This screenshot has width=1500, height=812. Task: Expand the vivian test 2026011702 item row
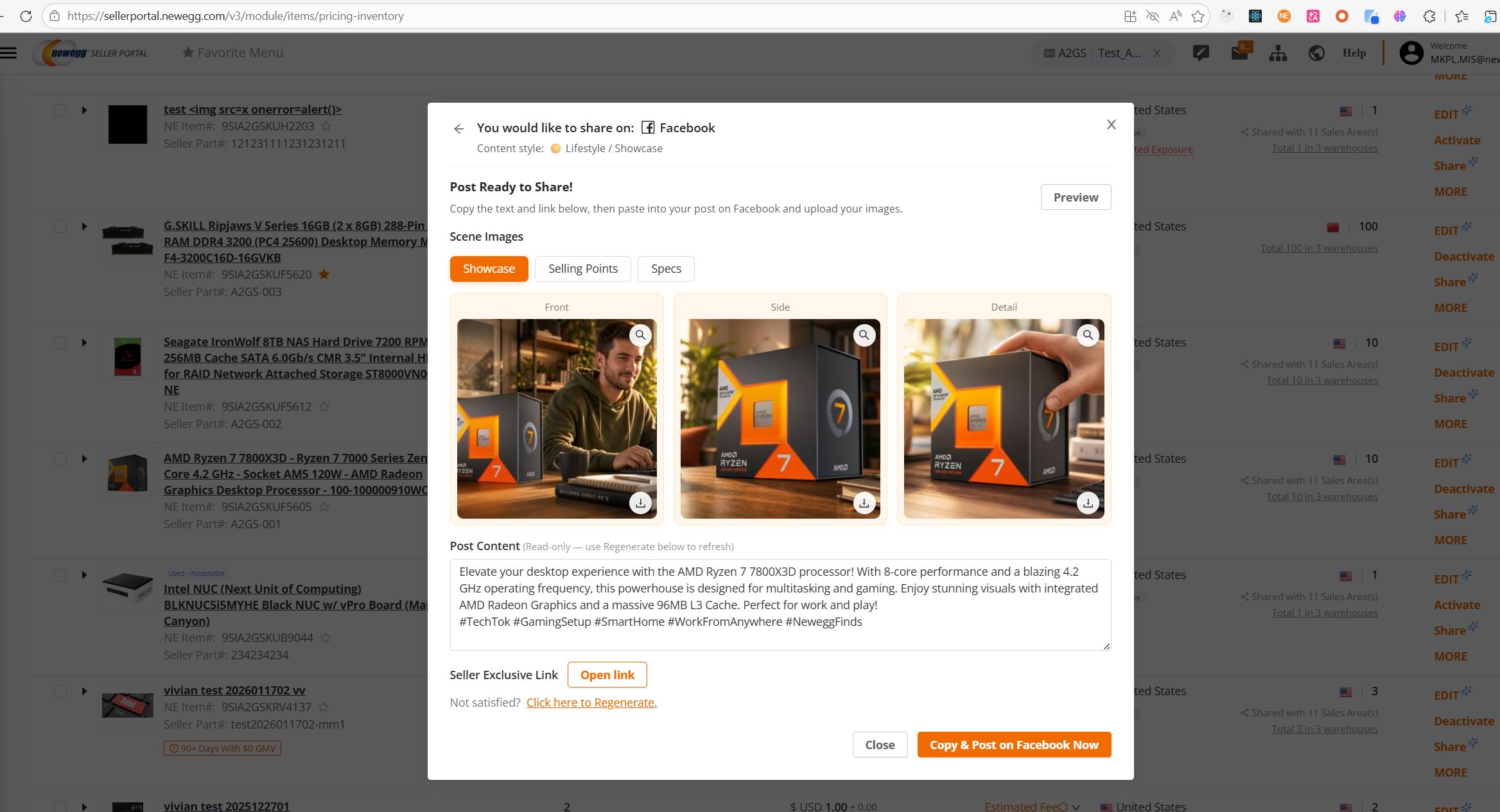(x=84, y=691)
